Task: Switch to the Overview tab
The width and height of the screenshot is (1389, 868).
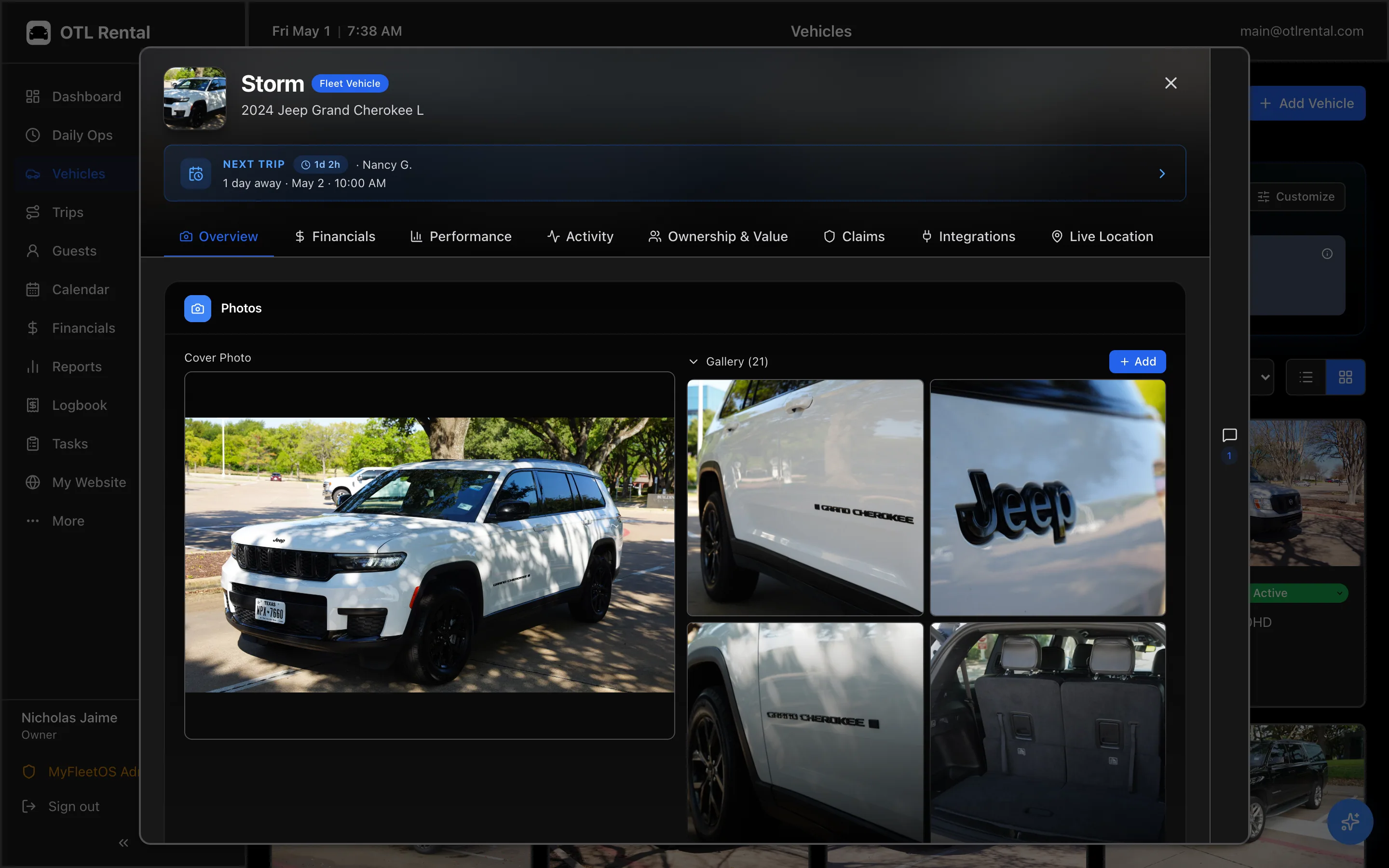Action: tap(218, 236)
